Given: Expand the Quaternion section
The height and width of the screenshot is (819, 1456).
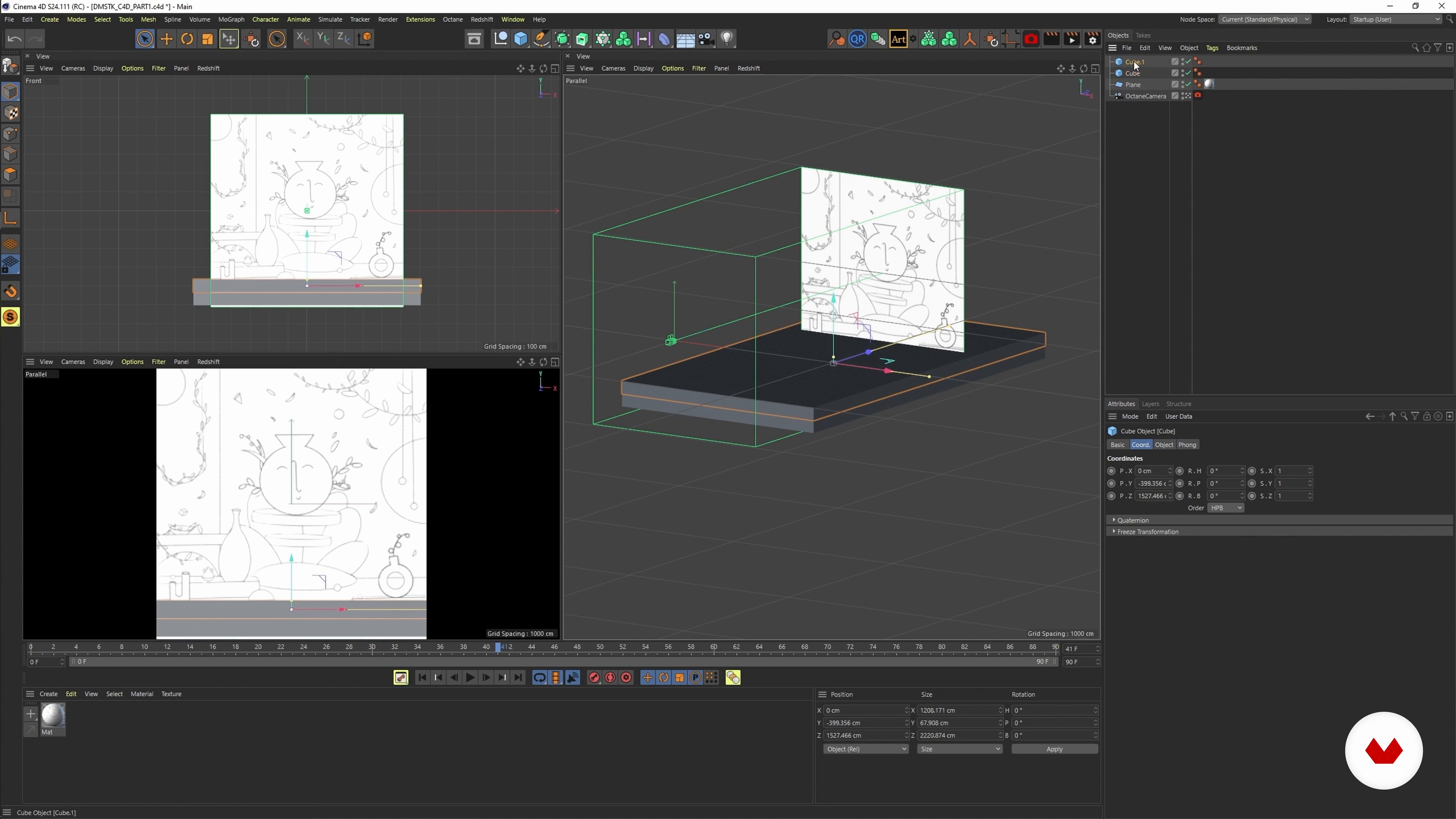Looking at the screenshot, I should [1279, 520].
